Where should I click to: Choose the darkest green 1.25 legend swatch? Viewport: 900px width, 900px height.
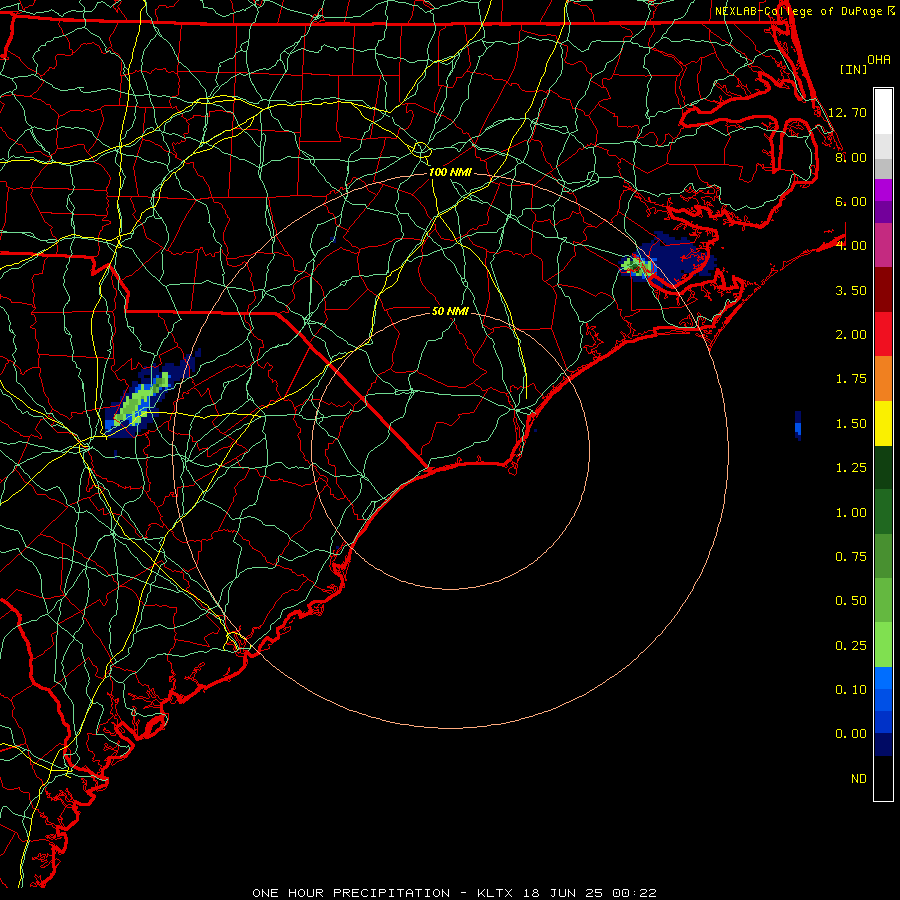click(x=883, y=467)
